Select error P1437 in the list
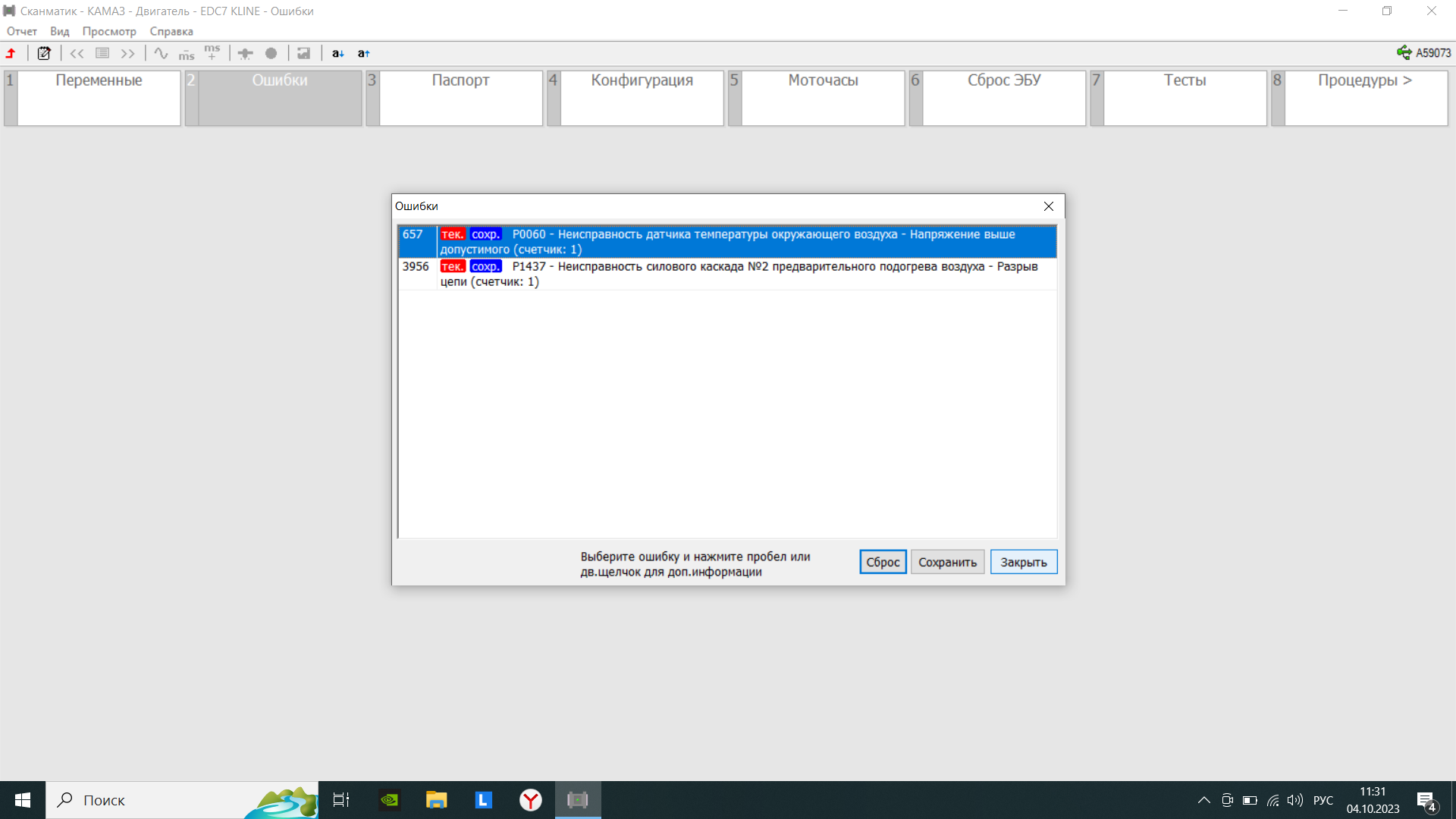Viewport: 1456px width, 819px height. (x=726, y=274)
